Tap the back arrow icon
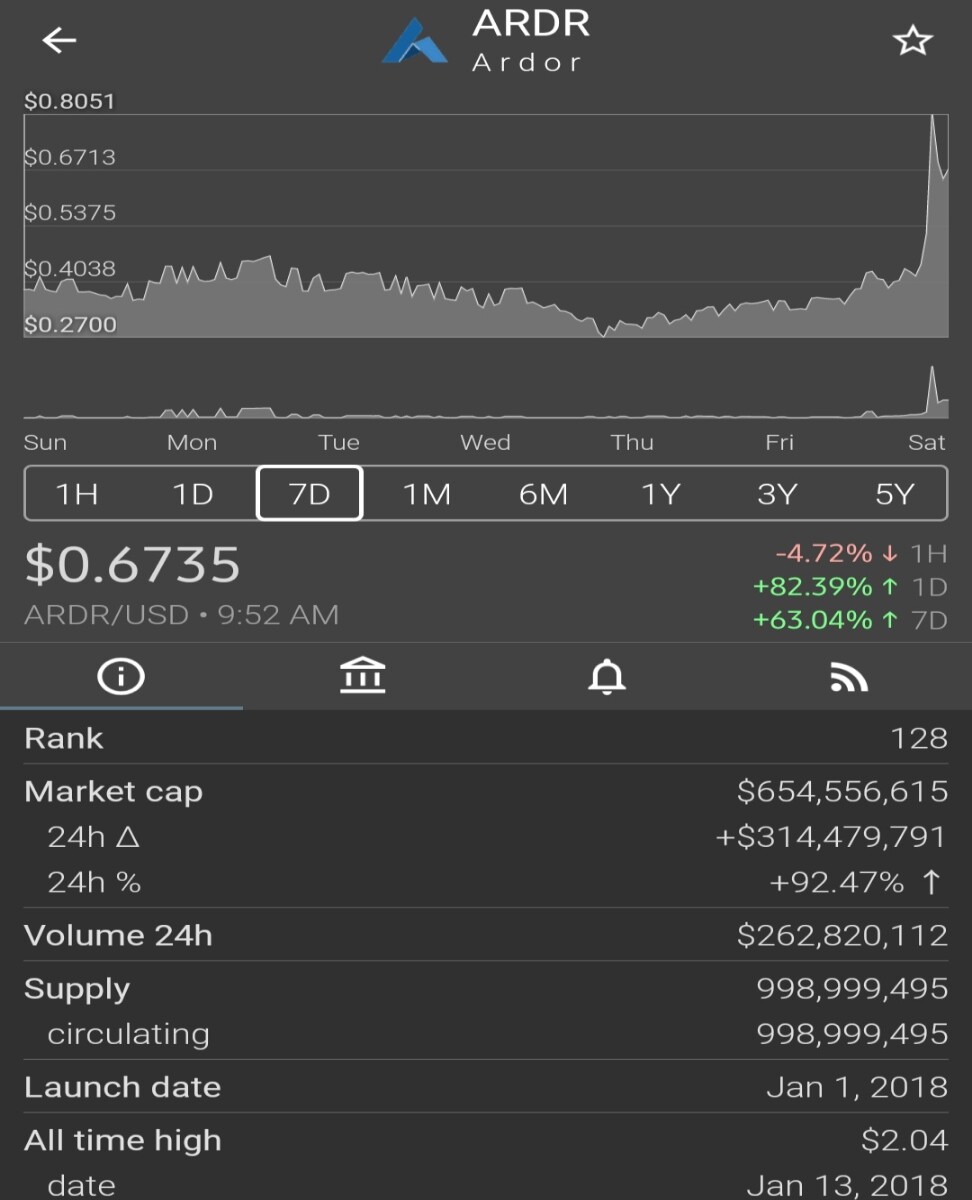Viewport: 972px width, 1200px height. pos(59,40)
